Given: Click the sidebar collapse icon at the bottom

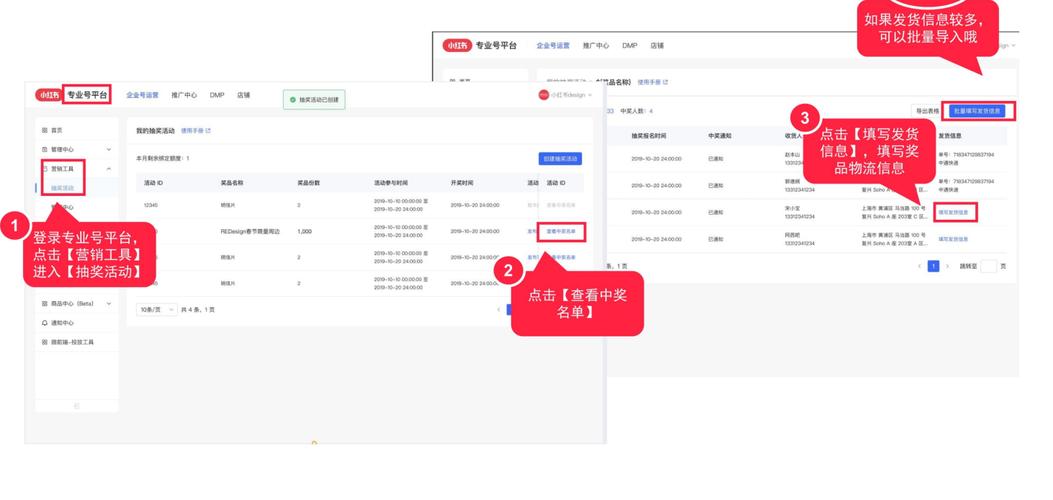Looking at the screenshot, I should coord(77,405).
